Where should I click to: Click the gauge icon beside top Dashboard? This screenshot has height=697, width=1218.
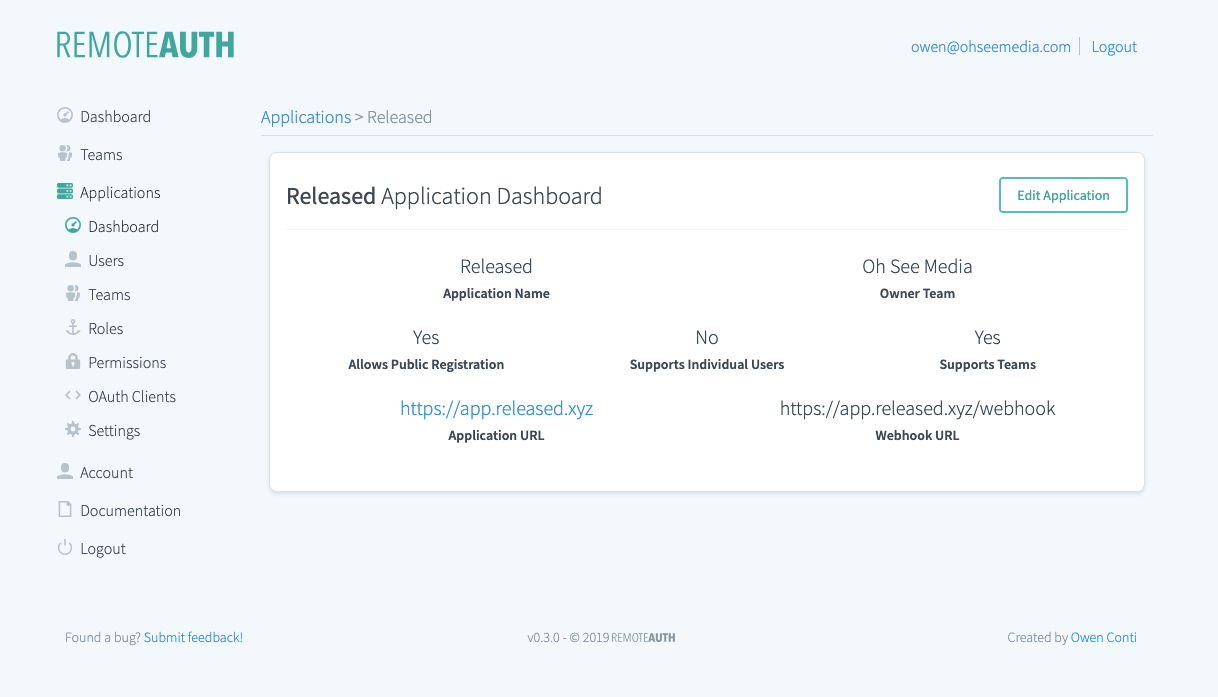(x=65, y=116)
